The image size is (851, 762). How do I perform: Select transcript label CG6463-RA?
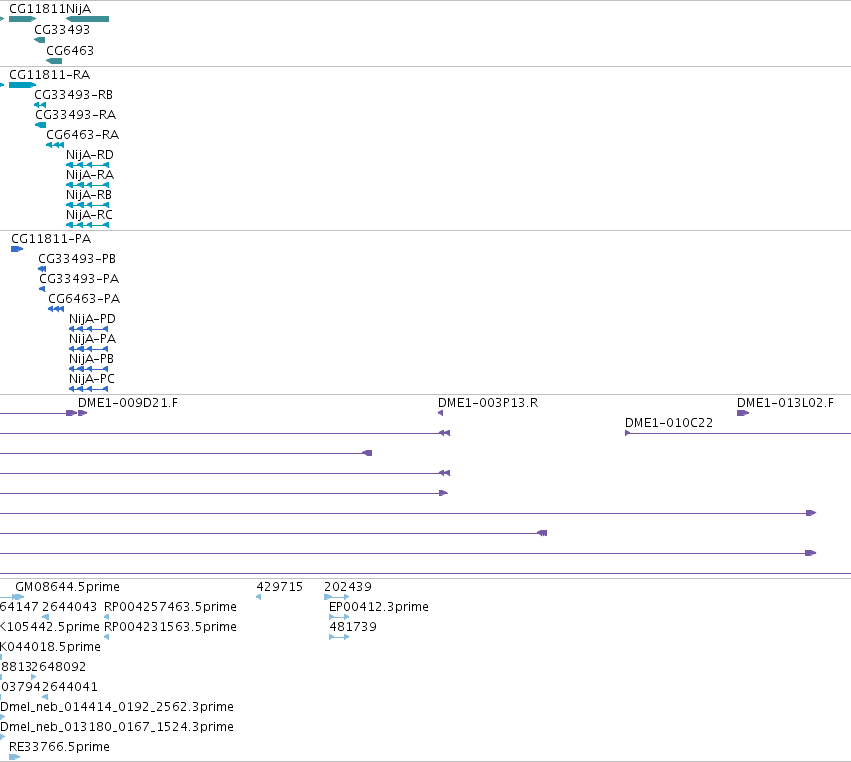click(x=82, y=135)
